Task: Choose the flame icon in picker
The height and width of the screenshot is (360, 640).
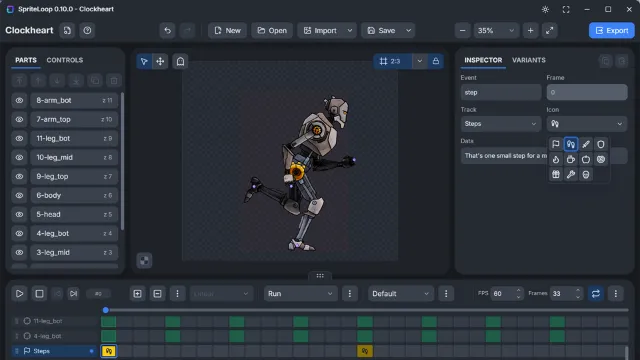Action: coord(556,159)
